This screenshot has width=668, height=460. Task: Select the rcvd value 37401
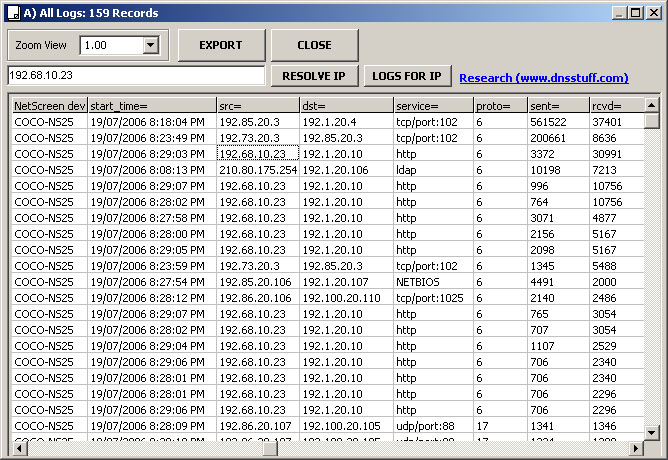click(616, 122)
